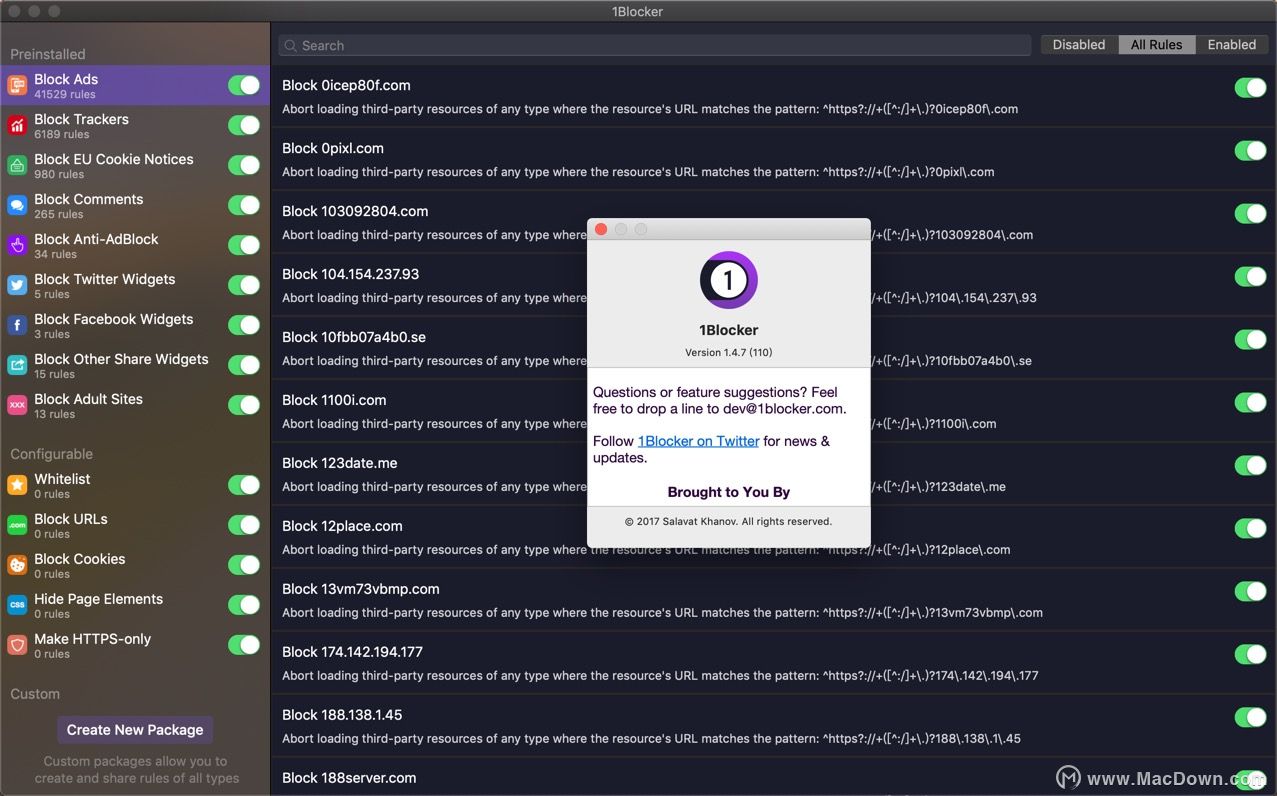Image resolution: width=1277 pixels, height=796 pixels.
Task: Select the Block Twitter Widgets package
Action: [135, 285]
